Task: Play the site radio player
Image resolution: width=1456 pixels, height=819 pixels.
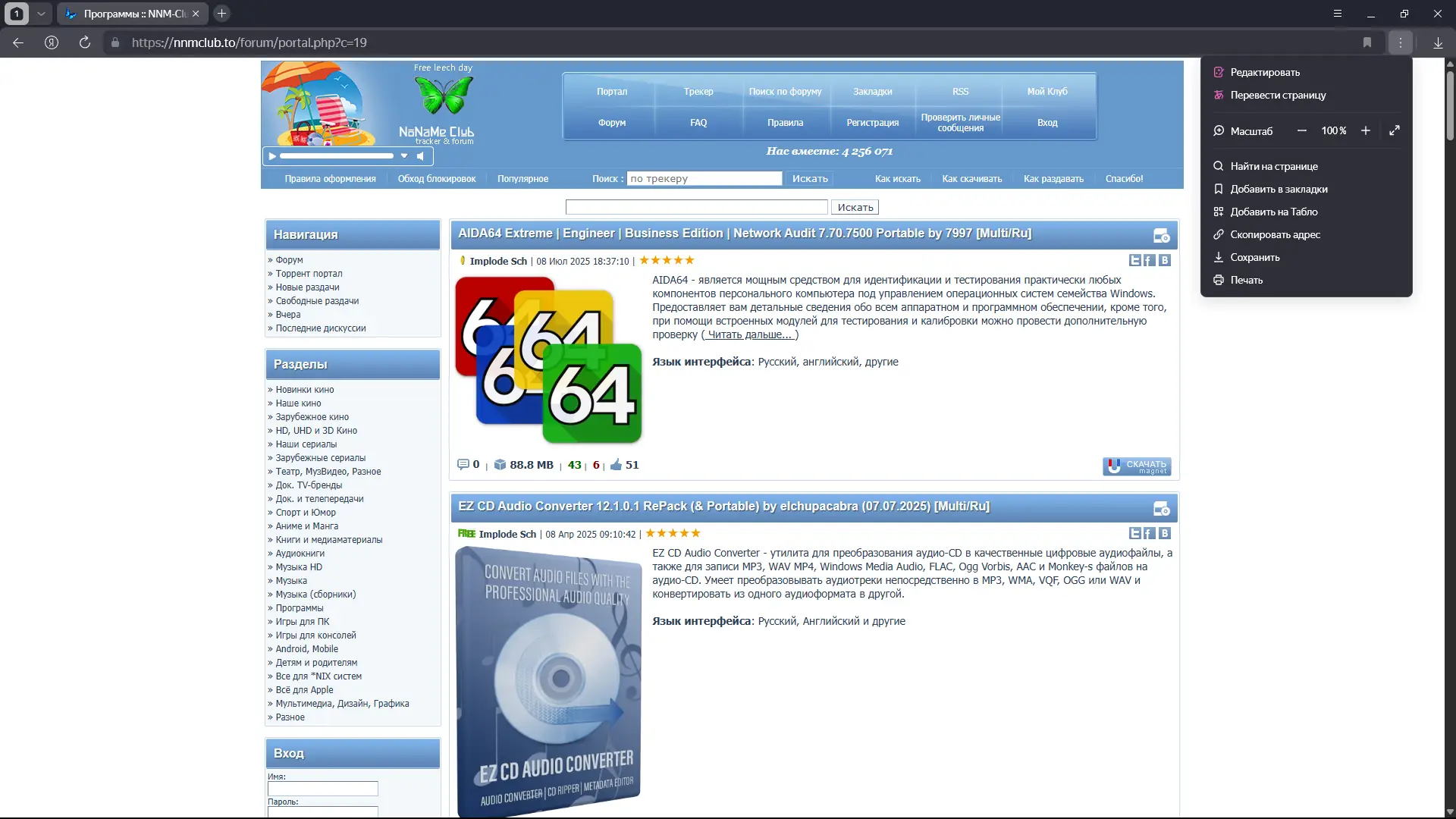Action: (272, 156)
